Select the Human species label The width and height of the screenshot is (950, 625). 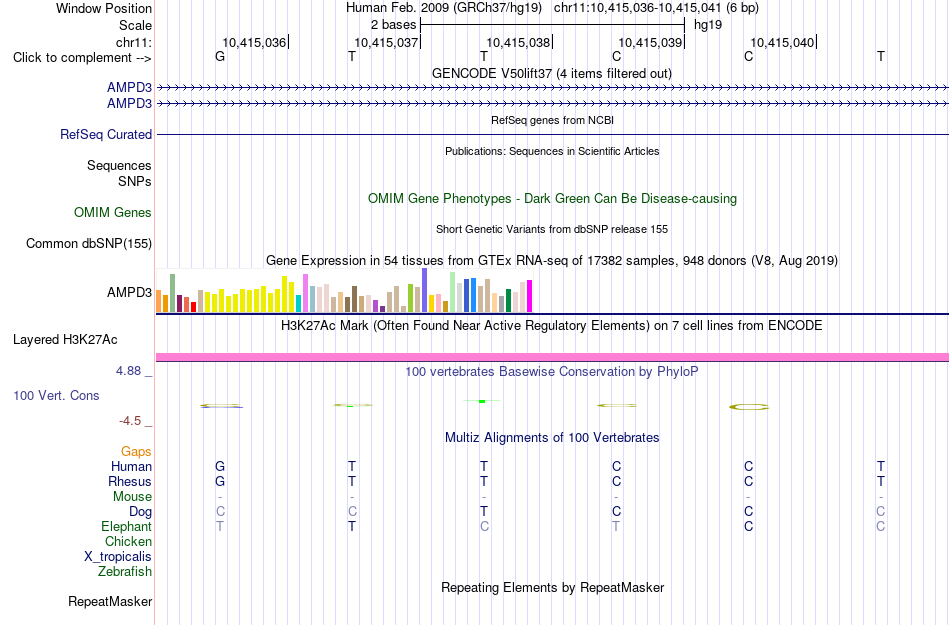click(131, 466)
